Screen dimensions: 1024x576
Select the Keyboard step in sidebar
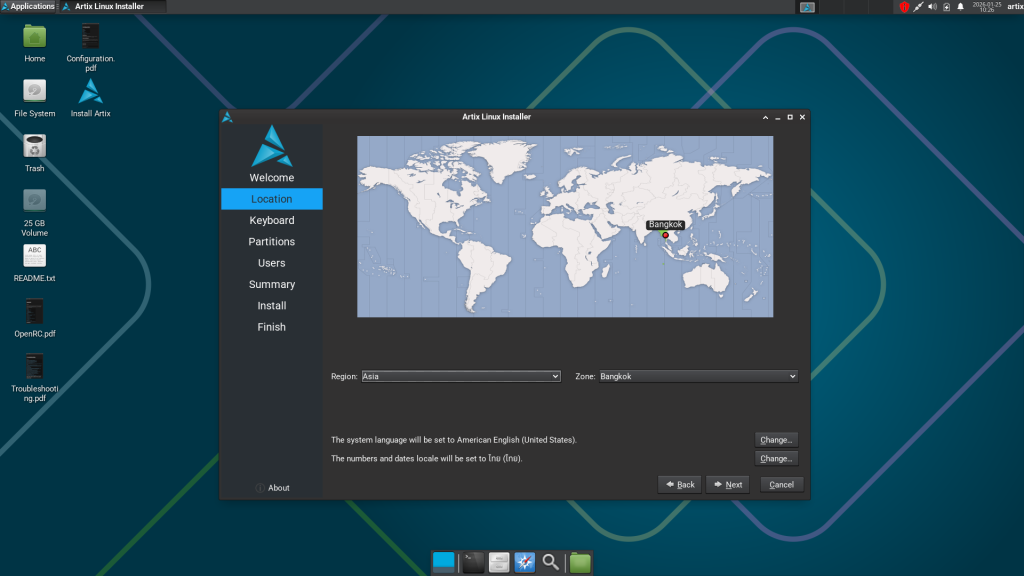click(272, 220)
